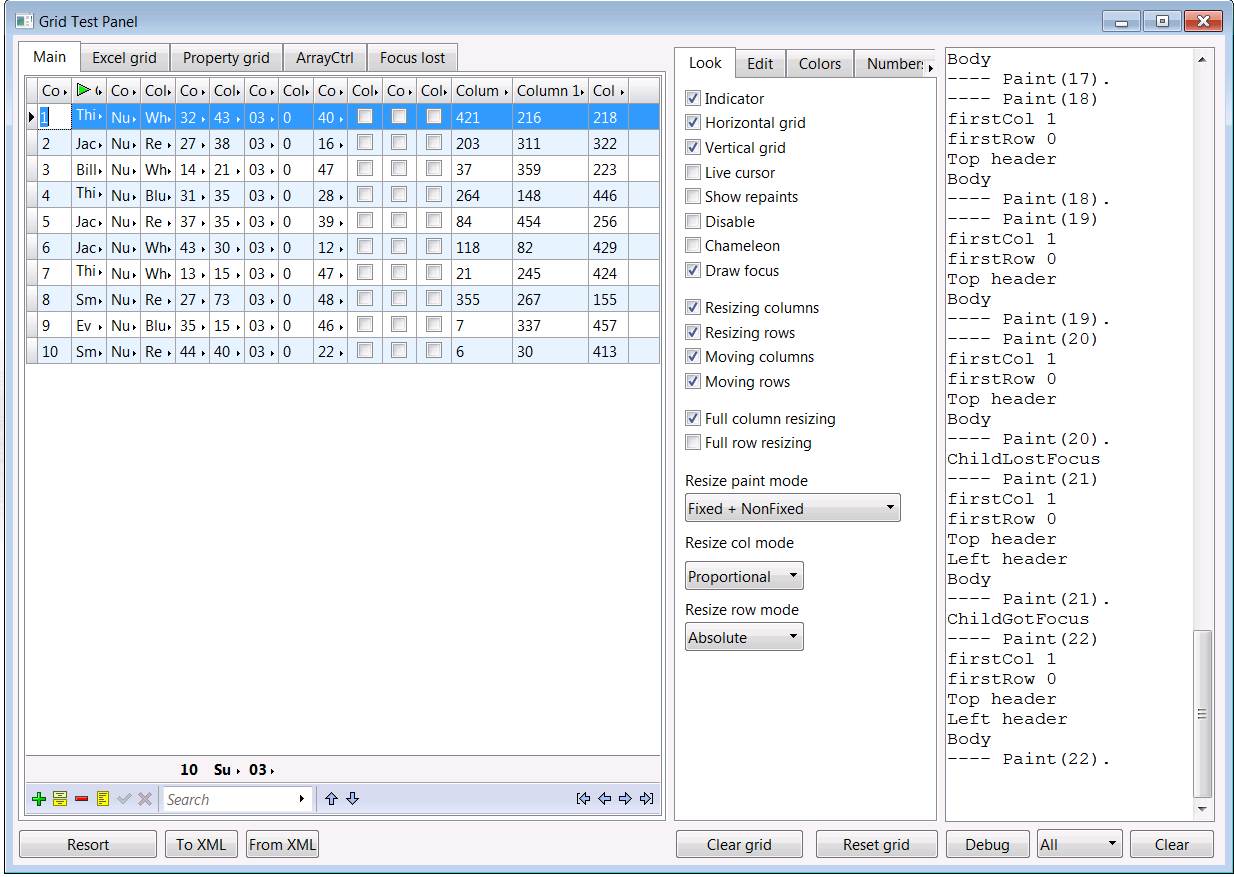The image size is (1234, 877).
Task: Switch to the Excel grid tab
Action: (125, 58)
